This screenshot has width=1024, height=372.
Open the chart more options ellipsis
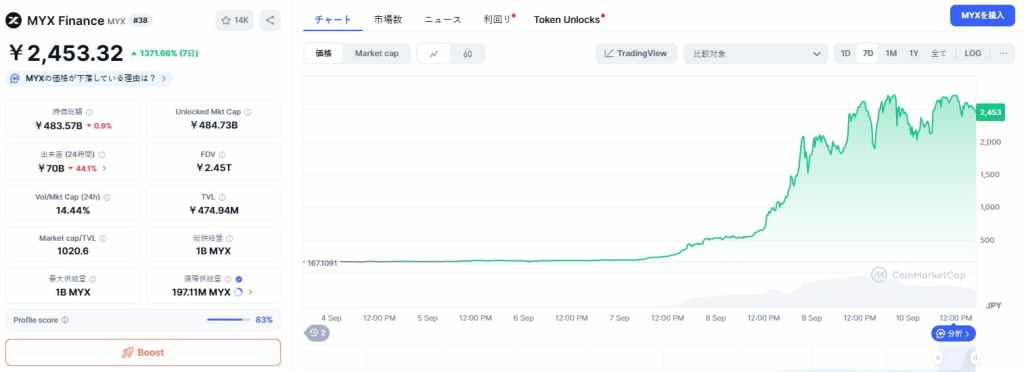(x=1004, y=54)
